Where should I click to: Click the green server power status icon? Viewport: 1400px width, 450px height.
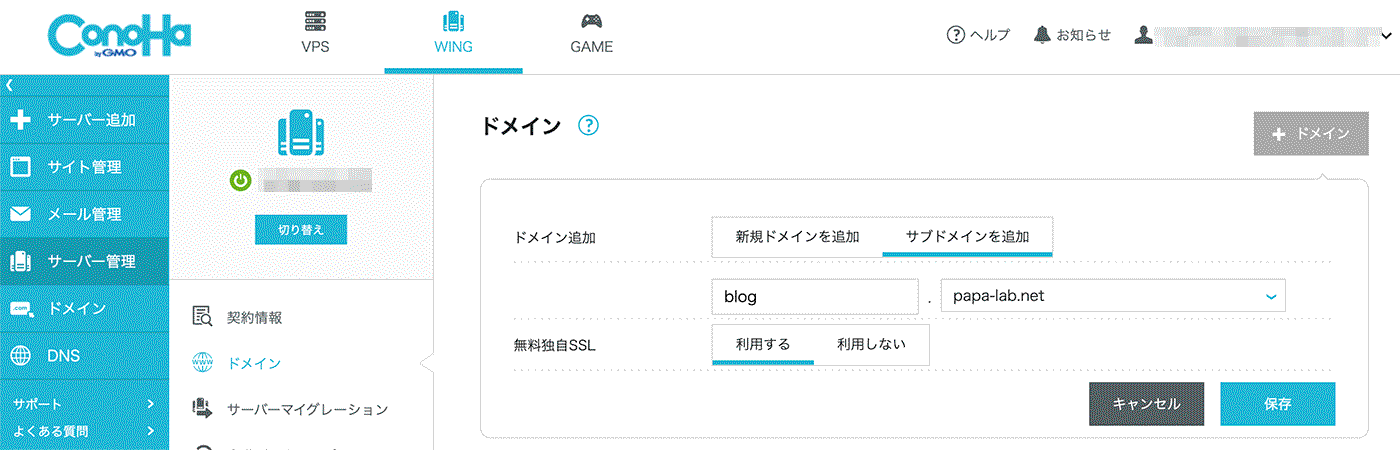(x=240, y=181)
